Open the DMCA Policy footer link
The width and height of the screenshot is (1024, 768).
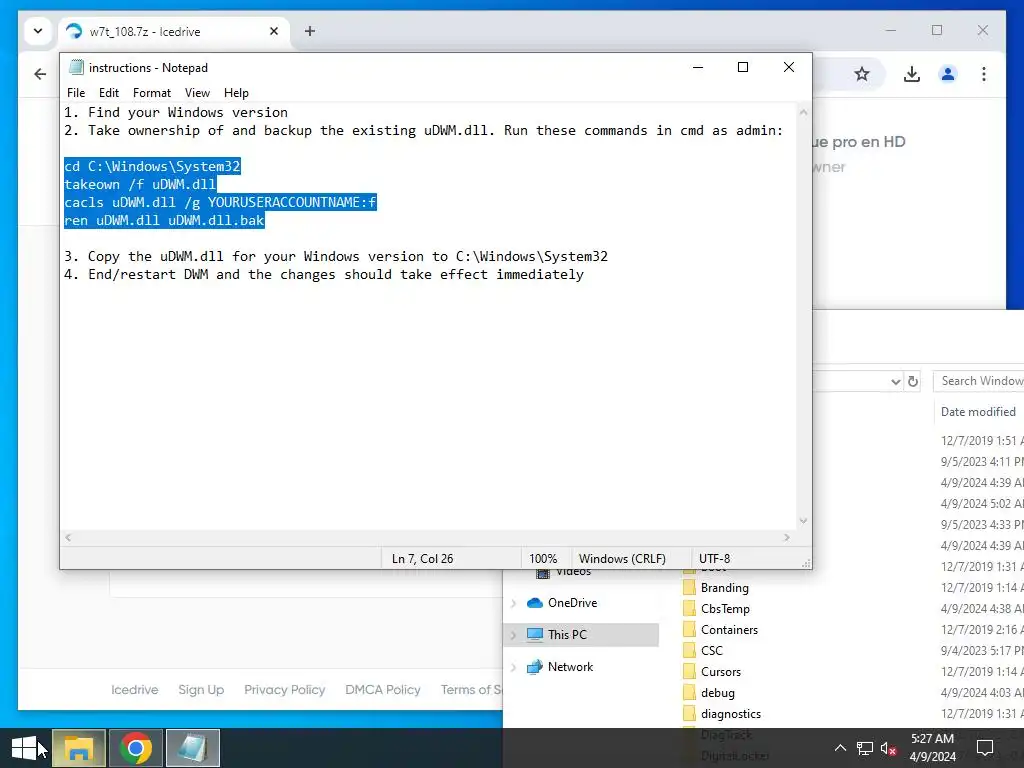click(x=383, y=690)
